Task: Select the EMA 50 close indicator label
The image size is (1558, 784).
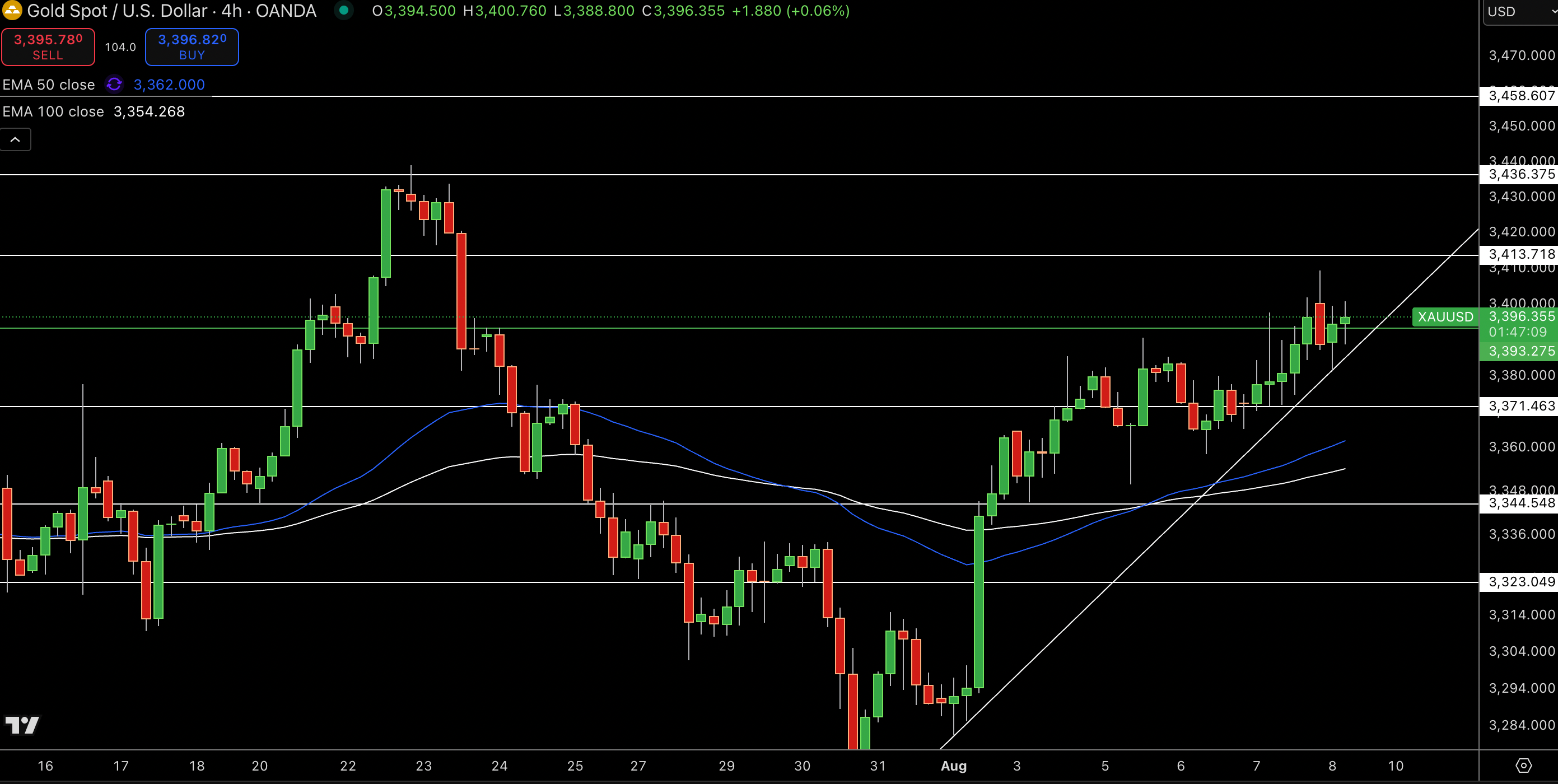Action: click(x=48, y=85)
